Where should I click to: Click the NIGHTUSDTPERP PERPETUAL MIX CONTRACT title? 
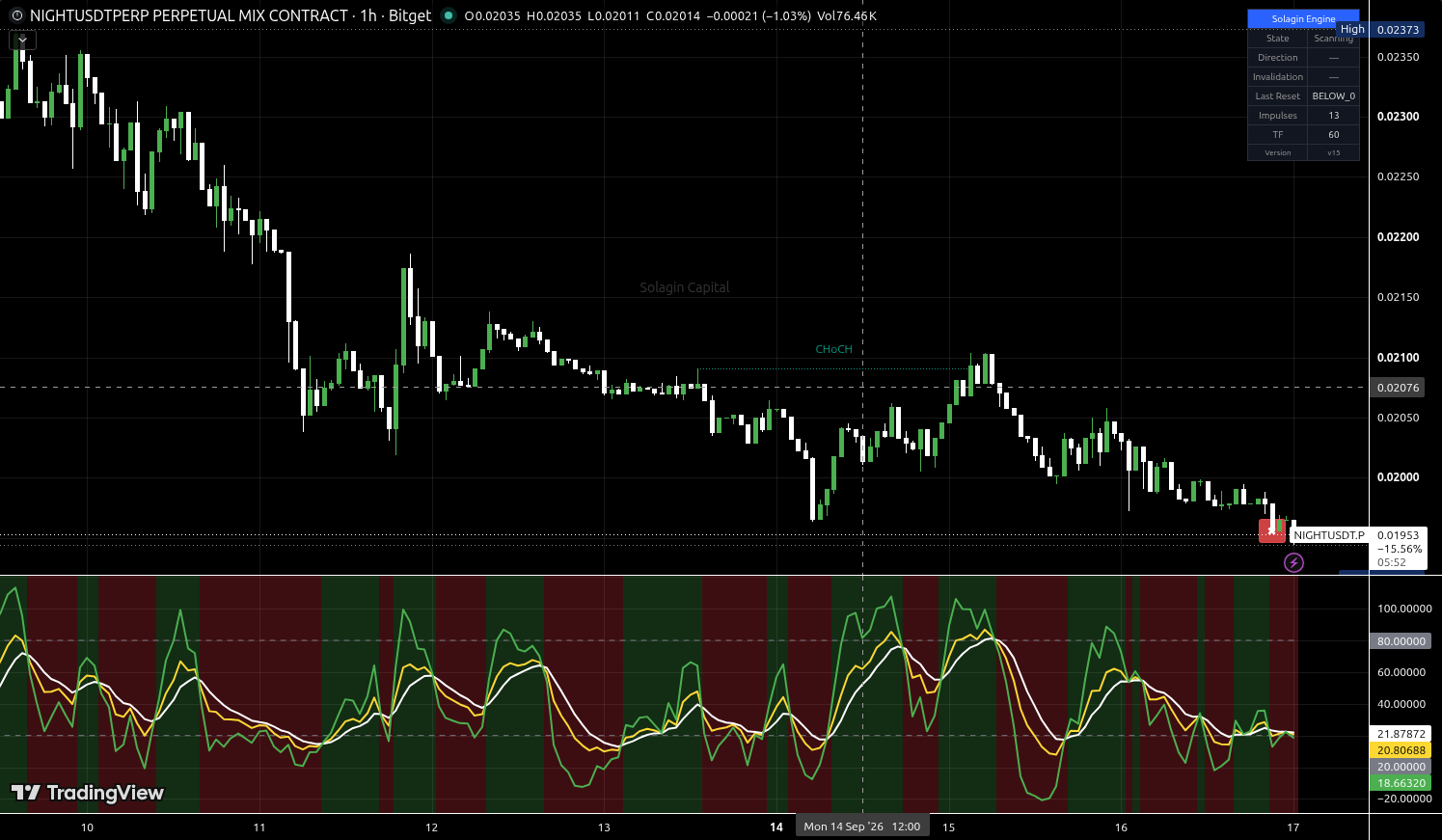tap(189, 15)
